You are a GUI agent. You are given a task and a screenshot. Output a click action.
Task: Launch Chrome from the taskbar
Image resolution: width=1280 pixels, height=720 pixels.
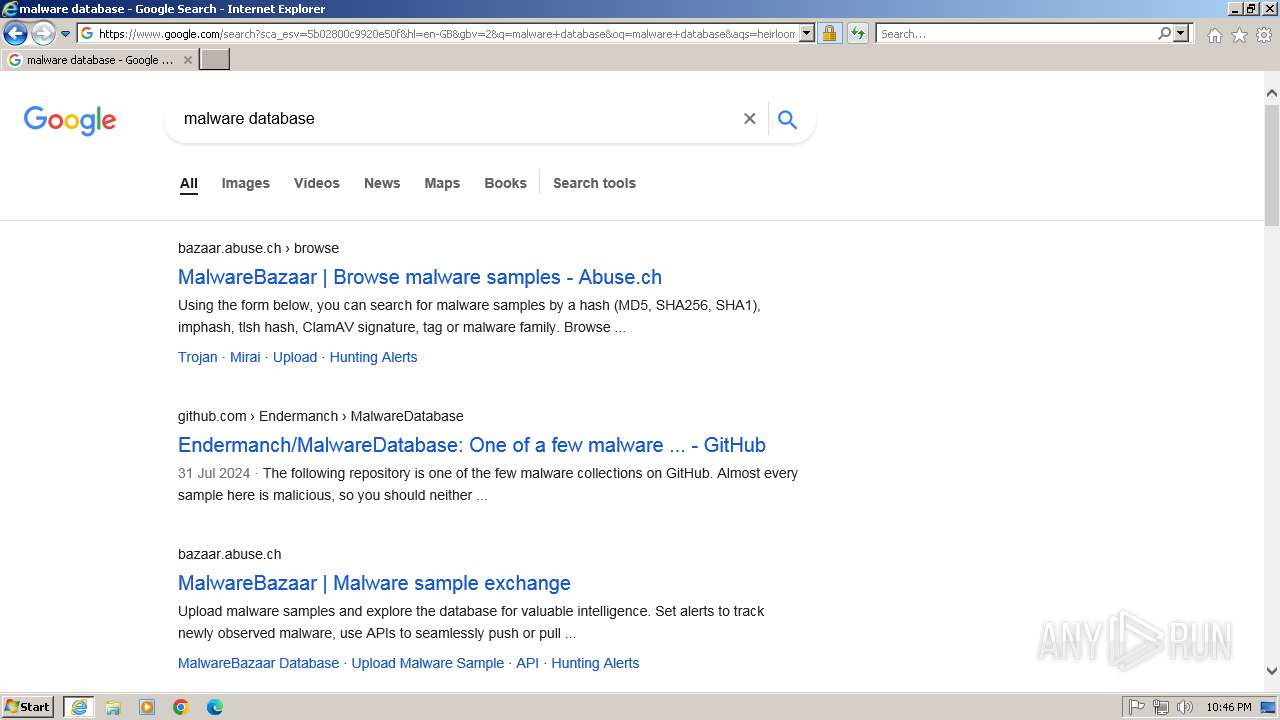181,707
